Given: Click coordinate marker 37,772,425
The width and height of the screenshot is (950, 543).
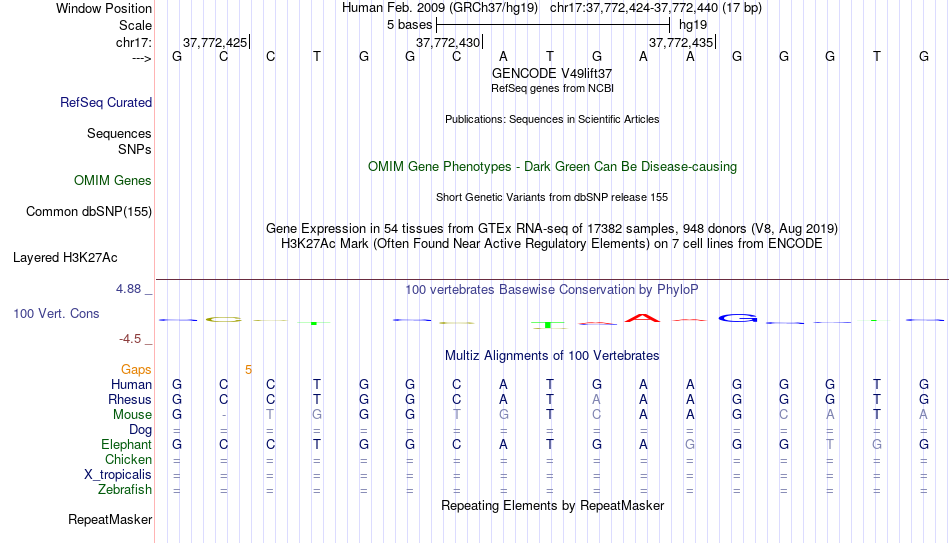Looking at the screenshot, I should [x=215, y=42].
